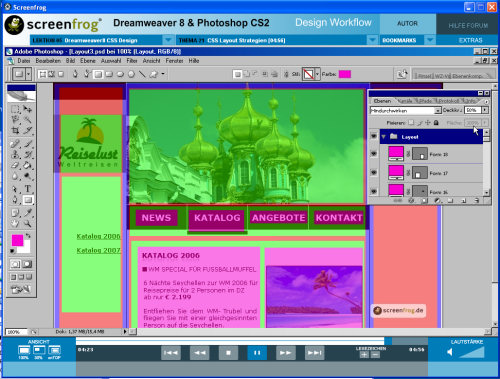
Task: Select the Brush tool
Action: point(28,144)
